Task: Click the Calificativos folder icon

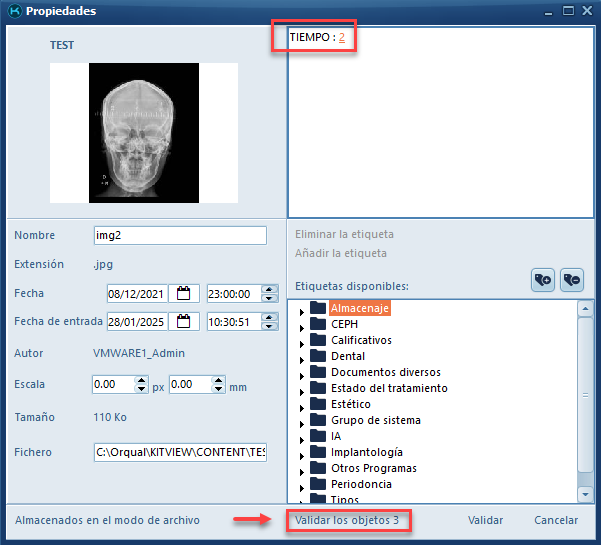Action: point(318,340)
